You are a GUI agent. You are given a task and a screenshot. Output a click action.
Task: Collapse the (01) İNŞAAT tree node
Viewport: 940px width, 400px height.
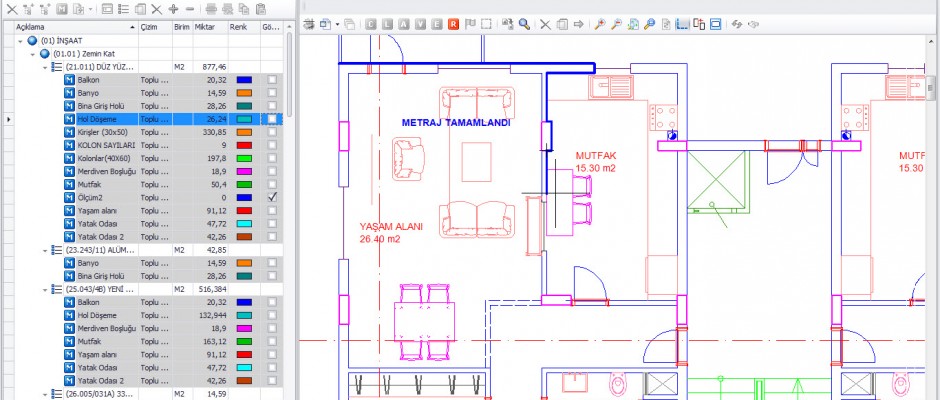coord(21,41)
